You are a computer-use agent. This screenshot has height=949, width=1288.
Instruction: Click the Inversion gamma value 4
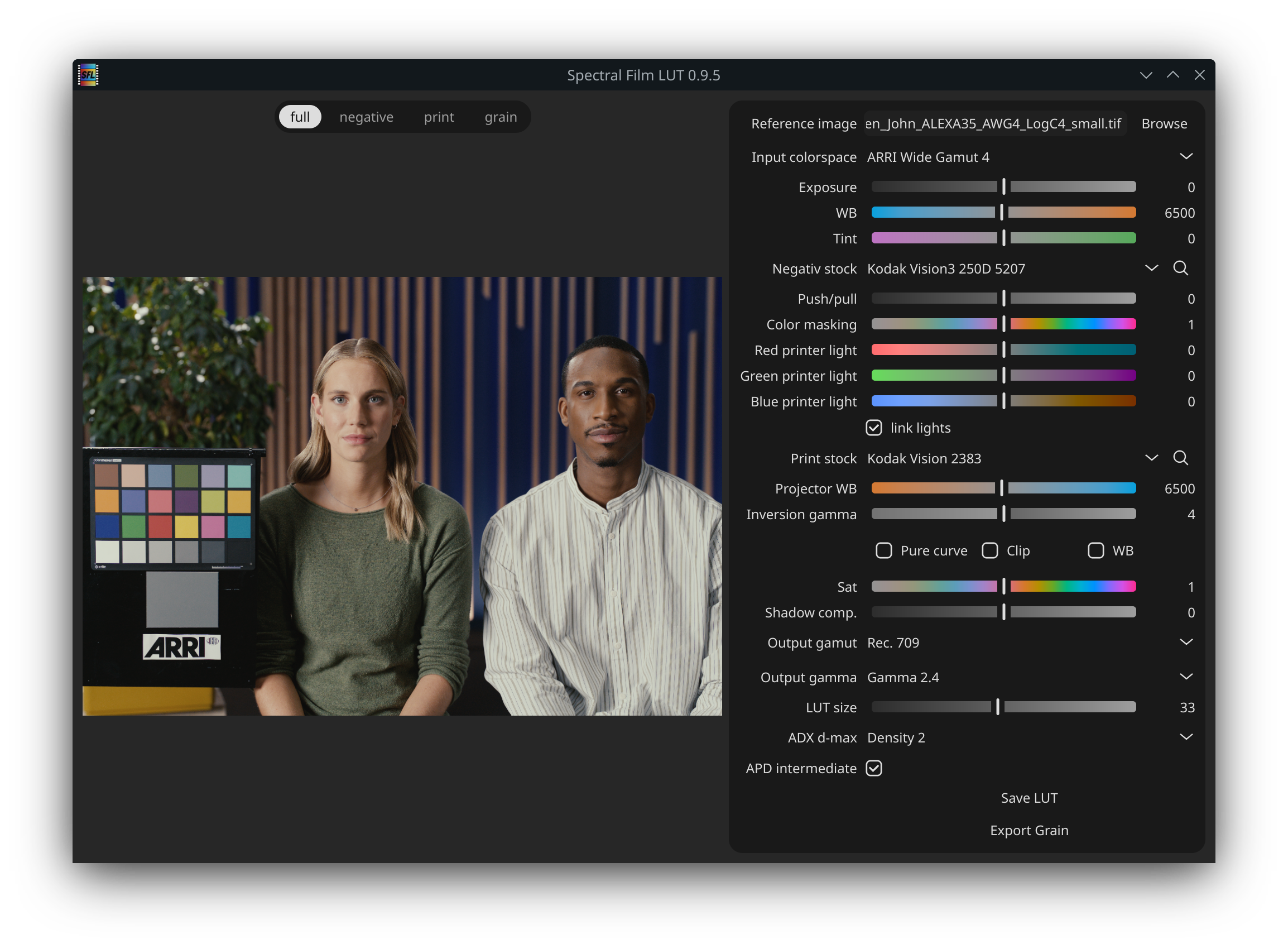(1190, 514)
